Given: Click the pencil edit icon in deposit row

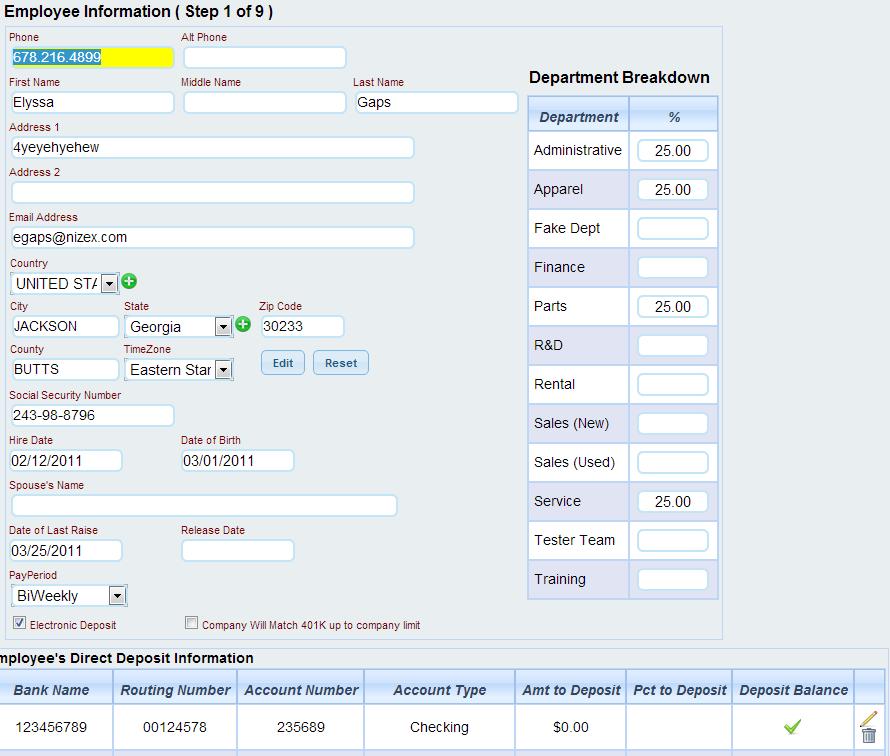Looking at the screenshot, I should tap(868, 718).
